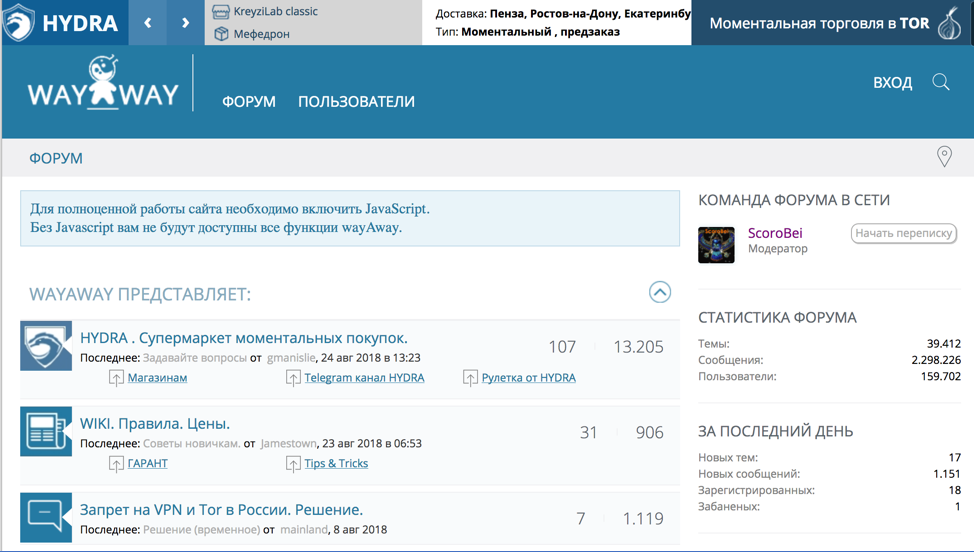Viewport: 974px width, 552px height.
Task: Click the Мефедрон package icon
Action: coord(221,34)
